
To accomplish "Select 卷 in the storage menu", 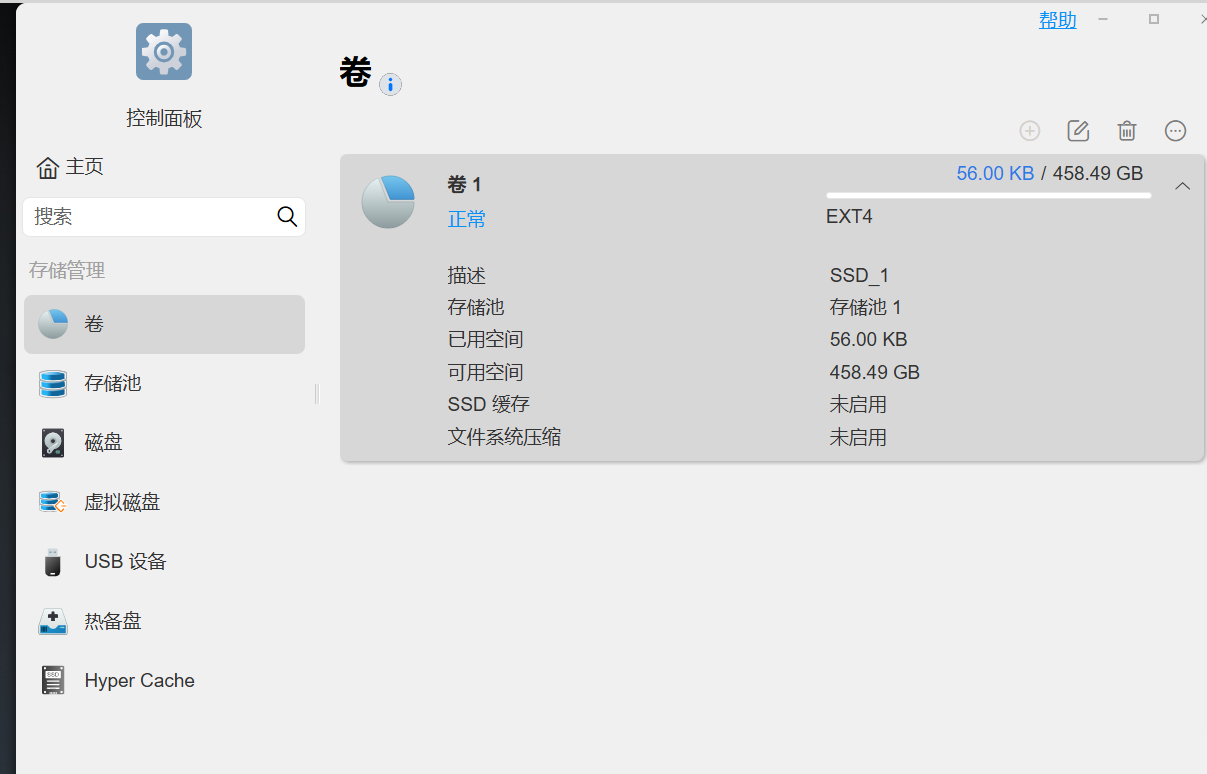I will click(164, 324).
